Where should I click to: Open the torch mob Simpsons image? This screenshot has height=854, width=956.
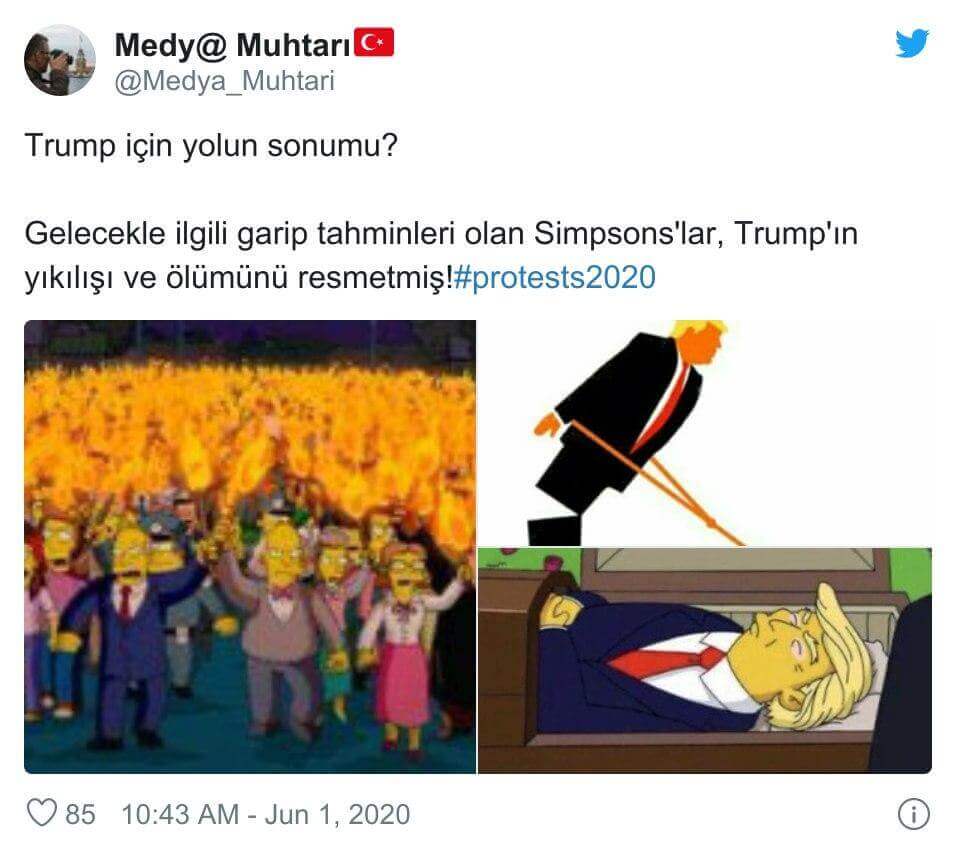[250, 546]
